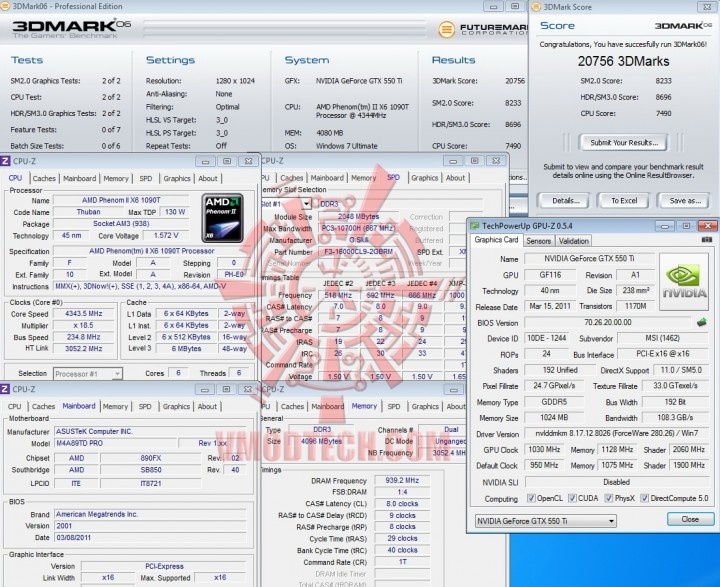Click the Driver Version field in GPU-Z
The height and width of the screenshot is (587, 720).
tap(616, 434)
